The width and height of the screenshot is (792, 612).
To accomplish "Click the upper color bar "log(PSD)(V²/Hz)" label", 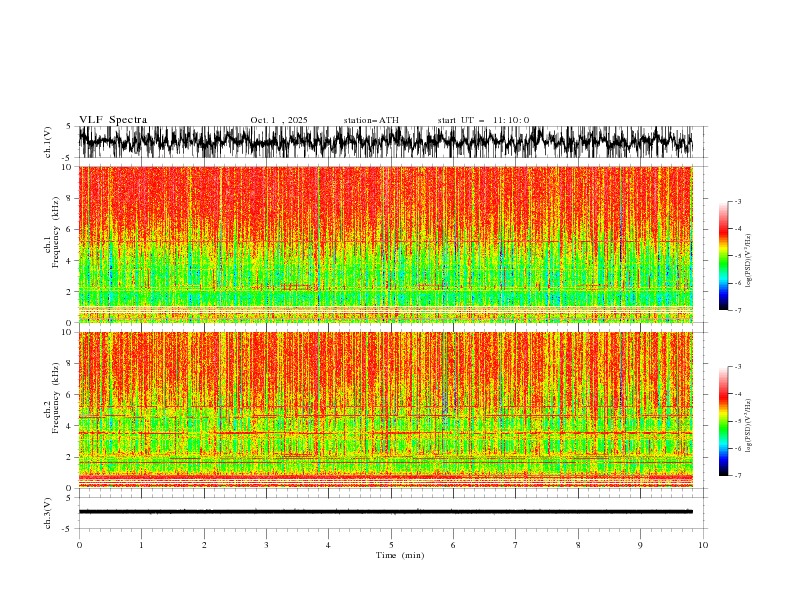I will tap(748, 261).
